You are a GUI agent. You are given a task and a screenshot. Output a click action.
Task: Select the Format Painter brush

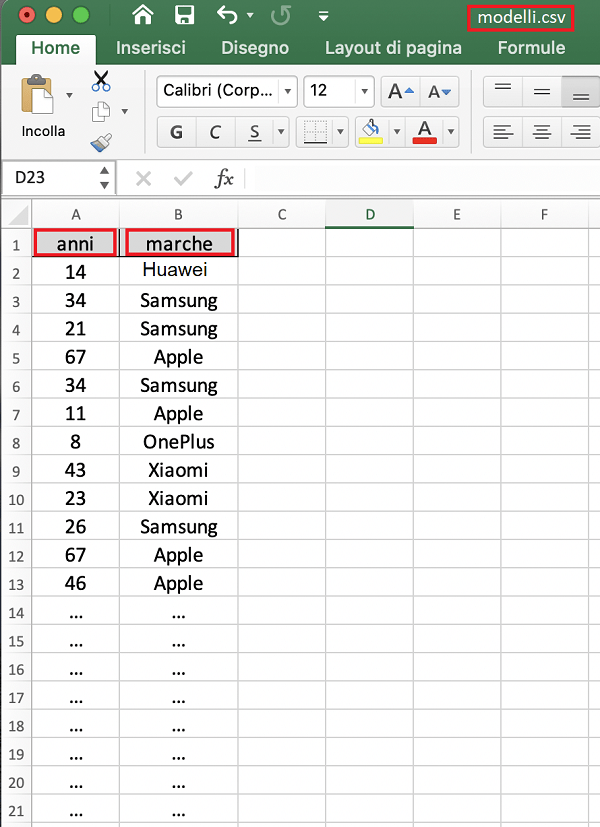tap(101, 142)
